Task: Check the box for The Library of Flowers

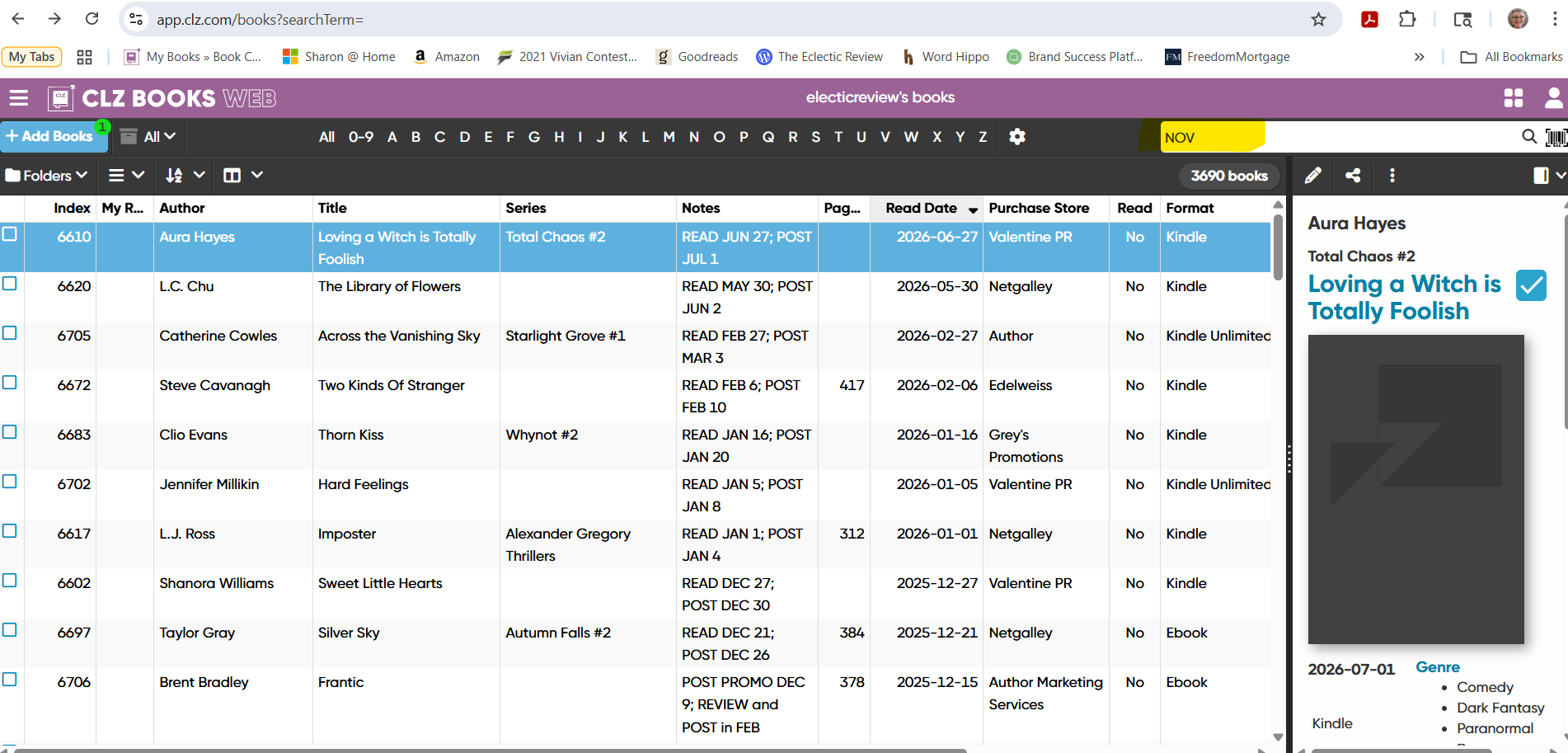Action: click(10, 284)
